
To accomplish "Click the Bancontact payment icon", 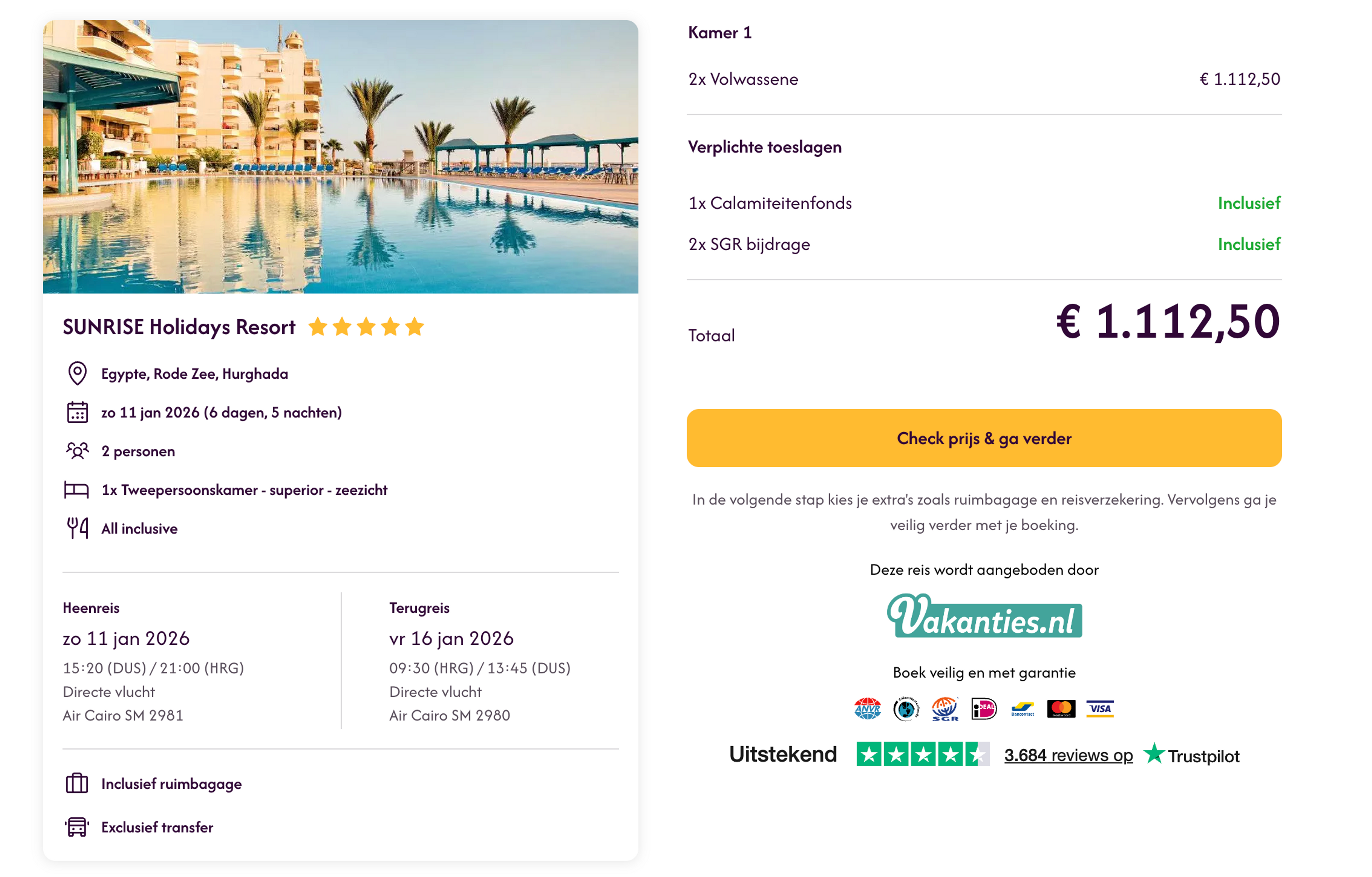I will point(1023,709).
